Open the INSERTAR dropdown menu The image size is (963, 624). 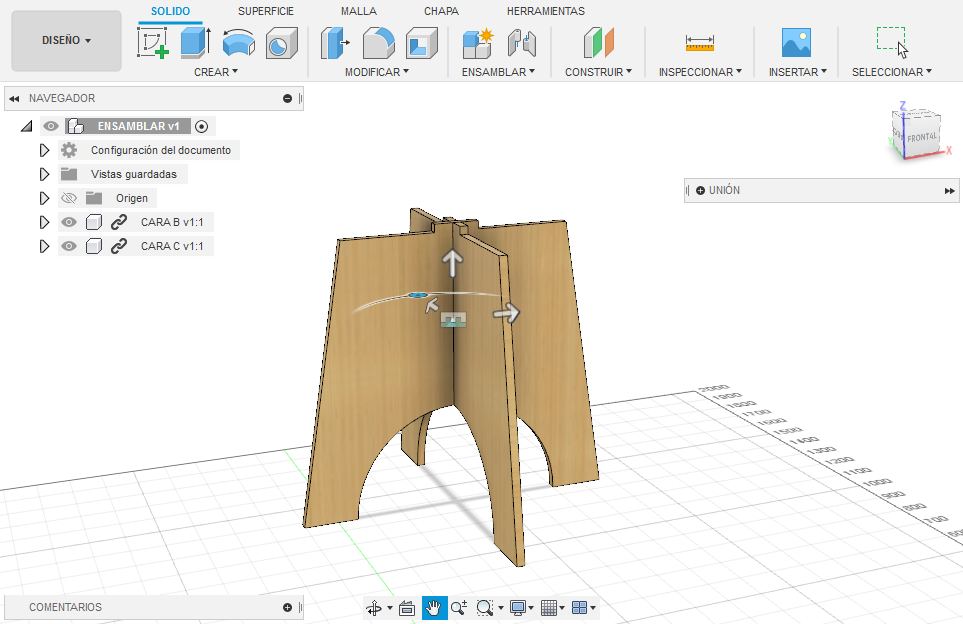[798, 72]
